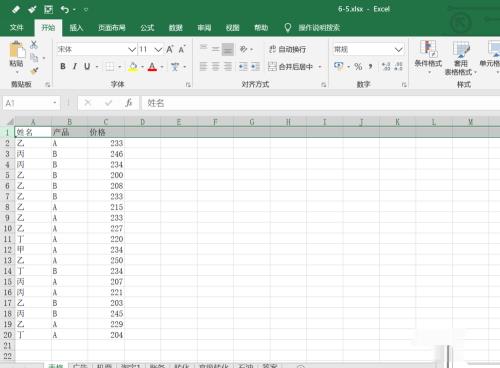
Task: Open the File (文件) tab
Action: [x=17, y=28]
